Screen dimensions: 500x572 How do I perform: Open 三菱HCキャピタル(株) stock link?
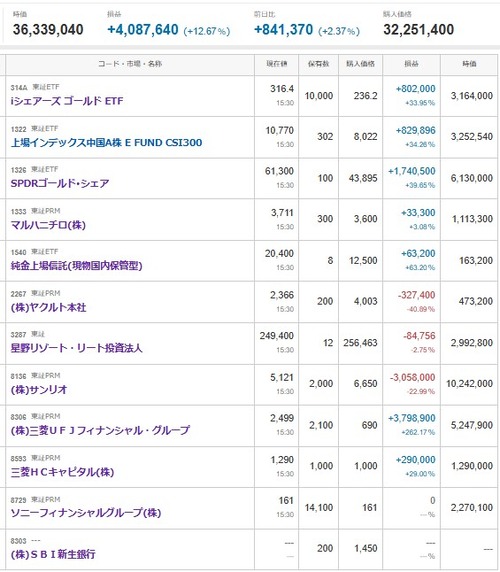click(x=62, y=472)
